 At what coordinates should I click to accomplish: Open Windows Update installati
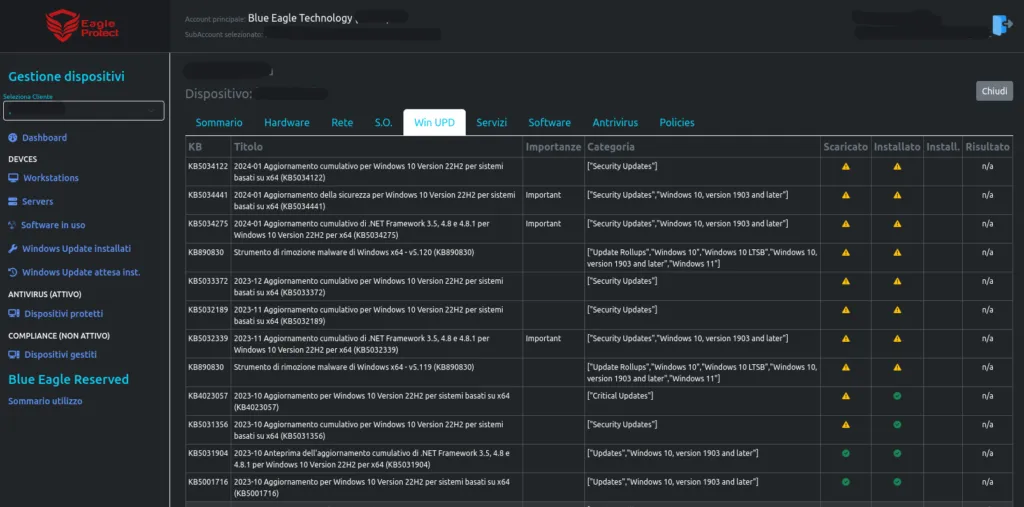point(76,248)
